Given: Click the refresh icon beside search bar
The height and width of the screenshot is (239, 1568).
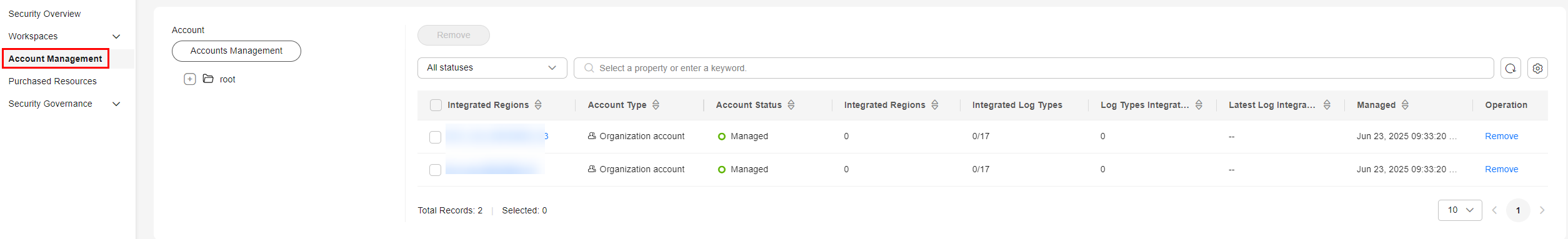Looking at the screenshot, I should point(1511,68).
